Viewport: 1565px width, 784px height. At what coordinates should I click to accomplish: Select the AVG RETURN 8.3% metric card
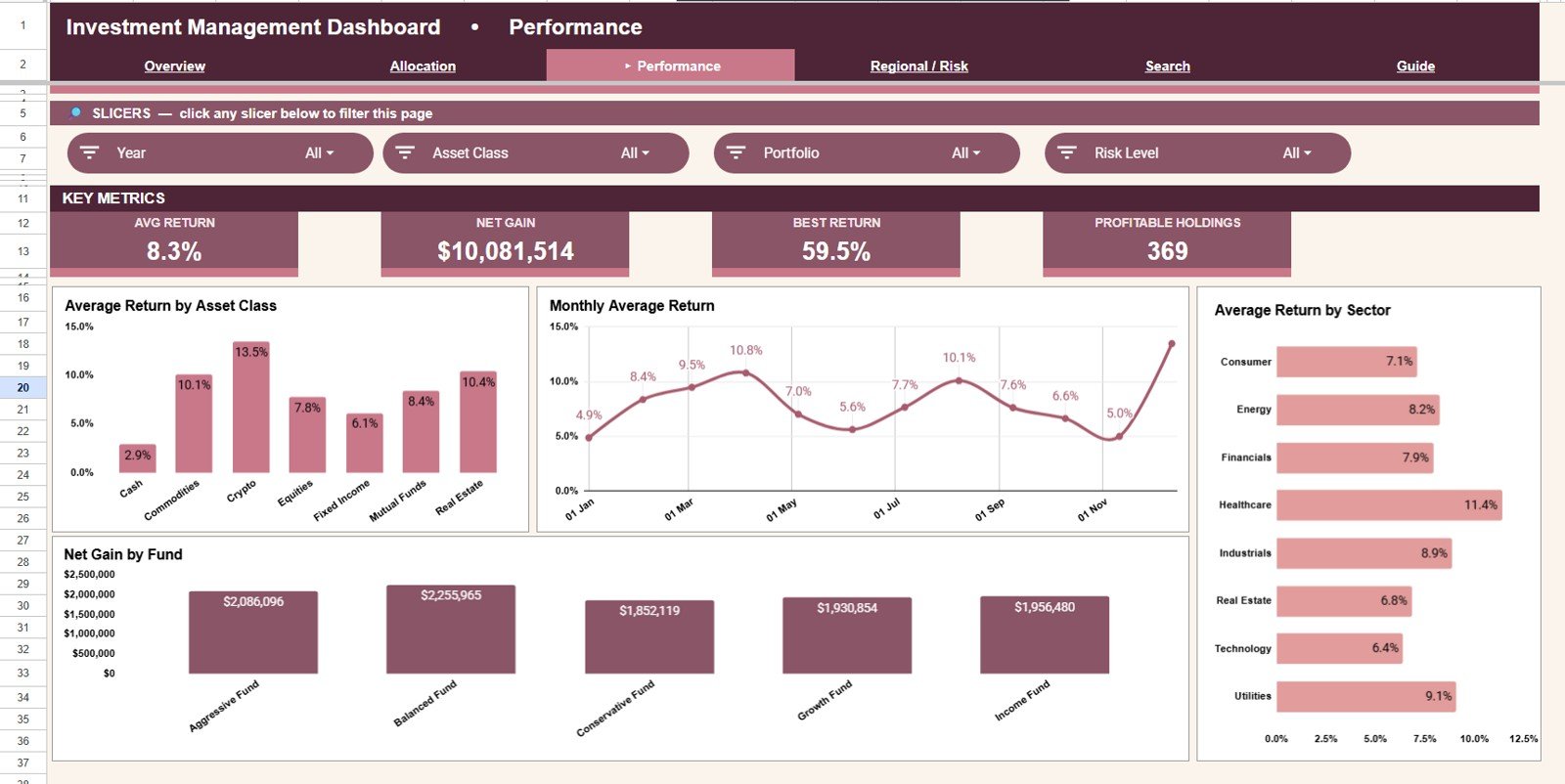click(174, 242)
